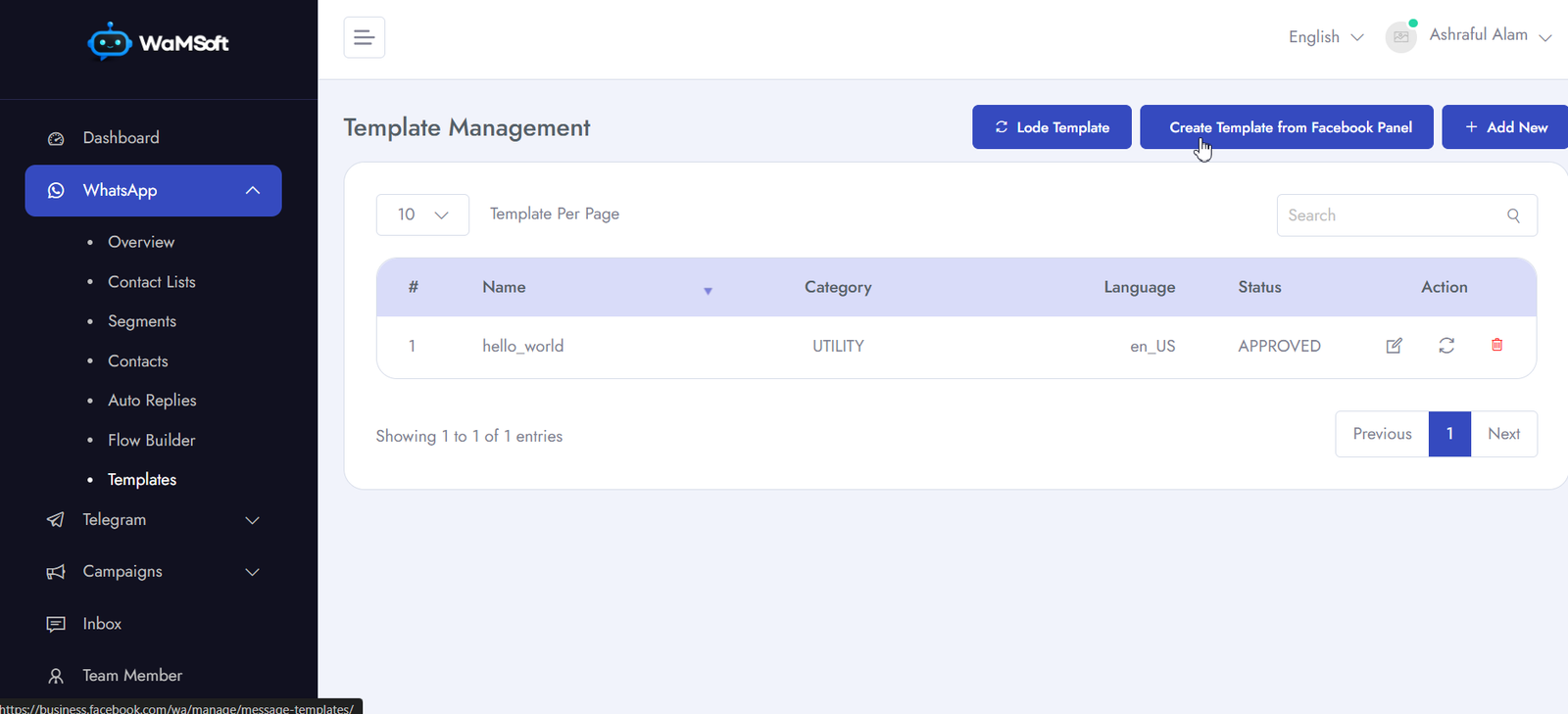Click the Inbox message icon
1568x714 pixels.
(56, 624)
